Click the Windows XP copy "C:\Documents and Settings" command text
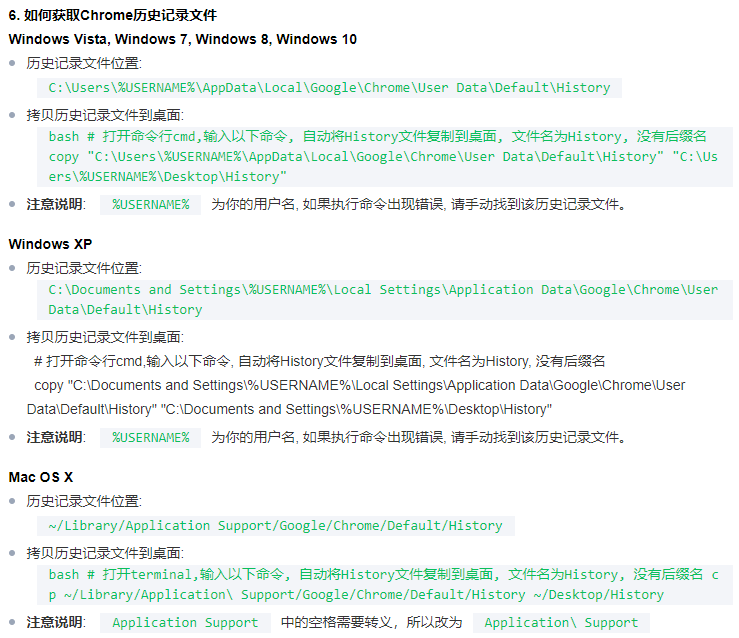The image size is (739, 638). 356,397
